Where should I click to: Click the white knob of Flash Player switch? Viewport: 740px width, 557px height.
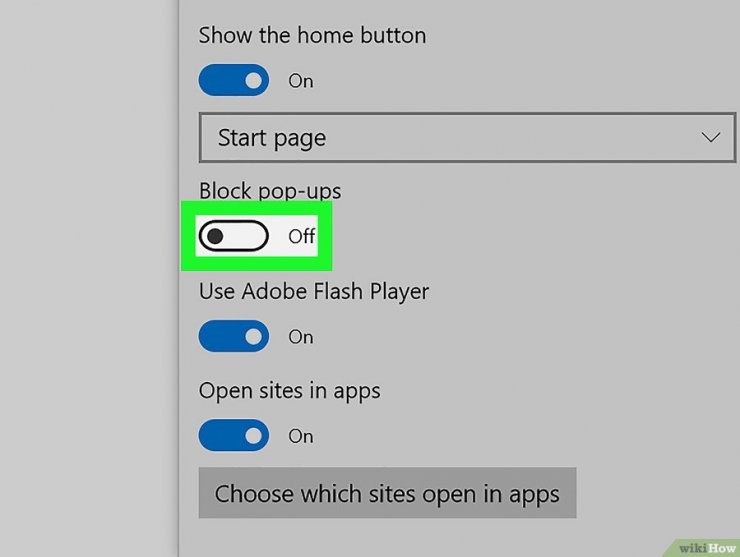[253, 336]
